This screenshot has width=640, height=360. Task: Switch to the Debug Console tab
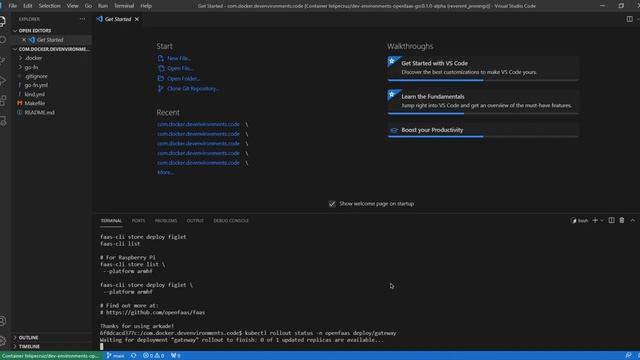(x=231, y=220)
